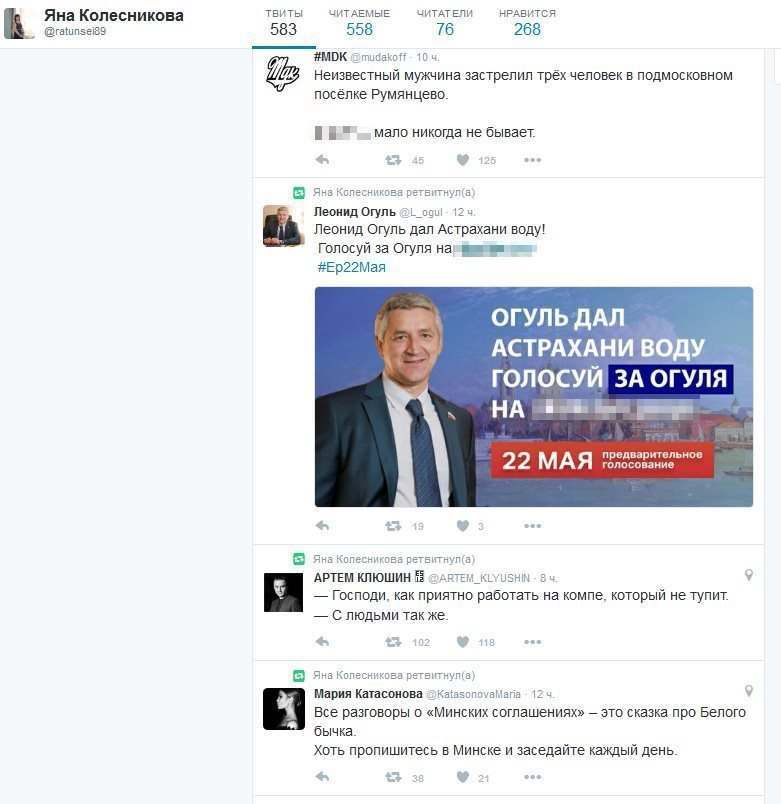781x804 pixels.
Task: Like АРТЕМ КЛЮШИН's tweet with 118 likes
Action: (x=463, y=641)
